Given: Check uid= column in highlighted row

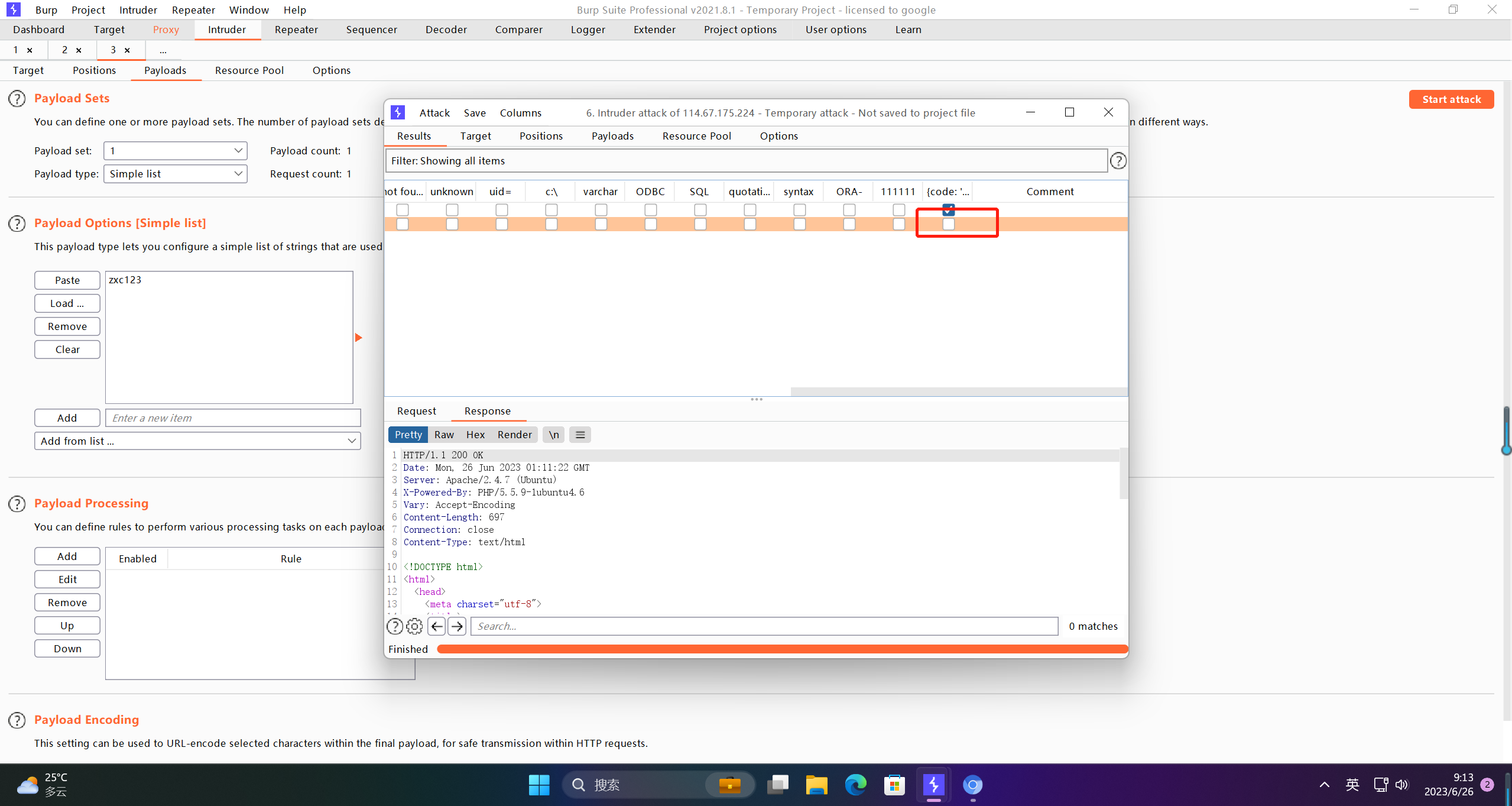Looking at the screenshot, I should (502, 224).
